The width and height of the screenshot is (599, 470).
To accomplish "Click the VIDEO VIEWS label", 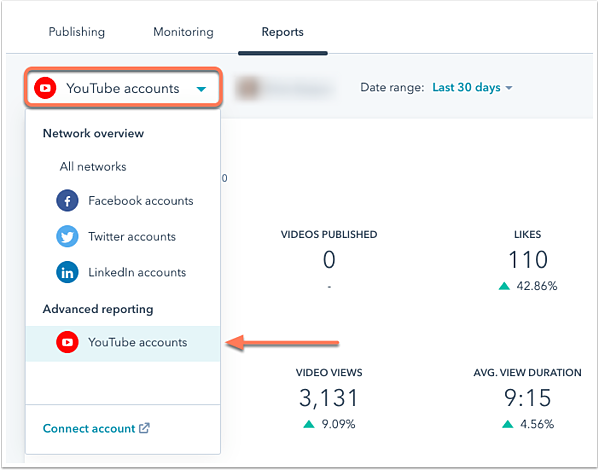I will click(329, 373).
